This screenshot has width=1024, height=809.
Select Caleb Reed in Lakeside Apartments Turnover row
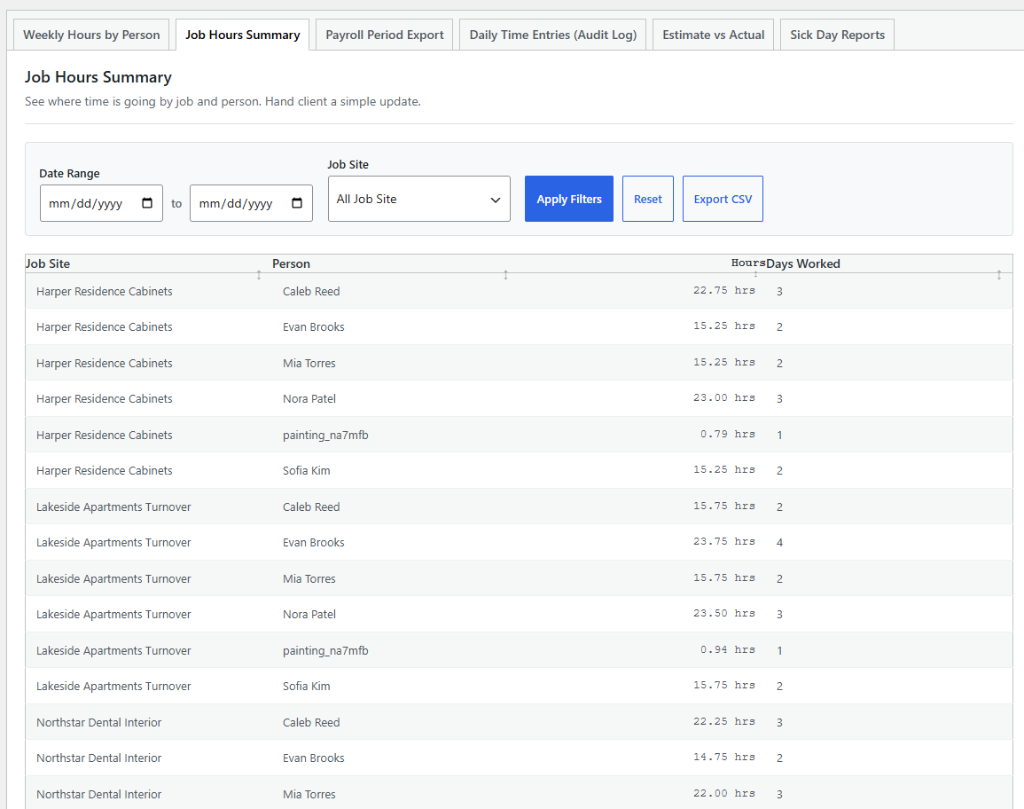pyautogui.click(x=312, y=507)
